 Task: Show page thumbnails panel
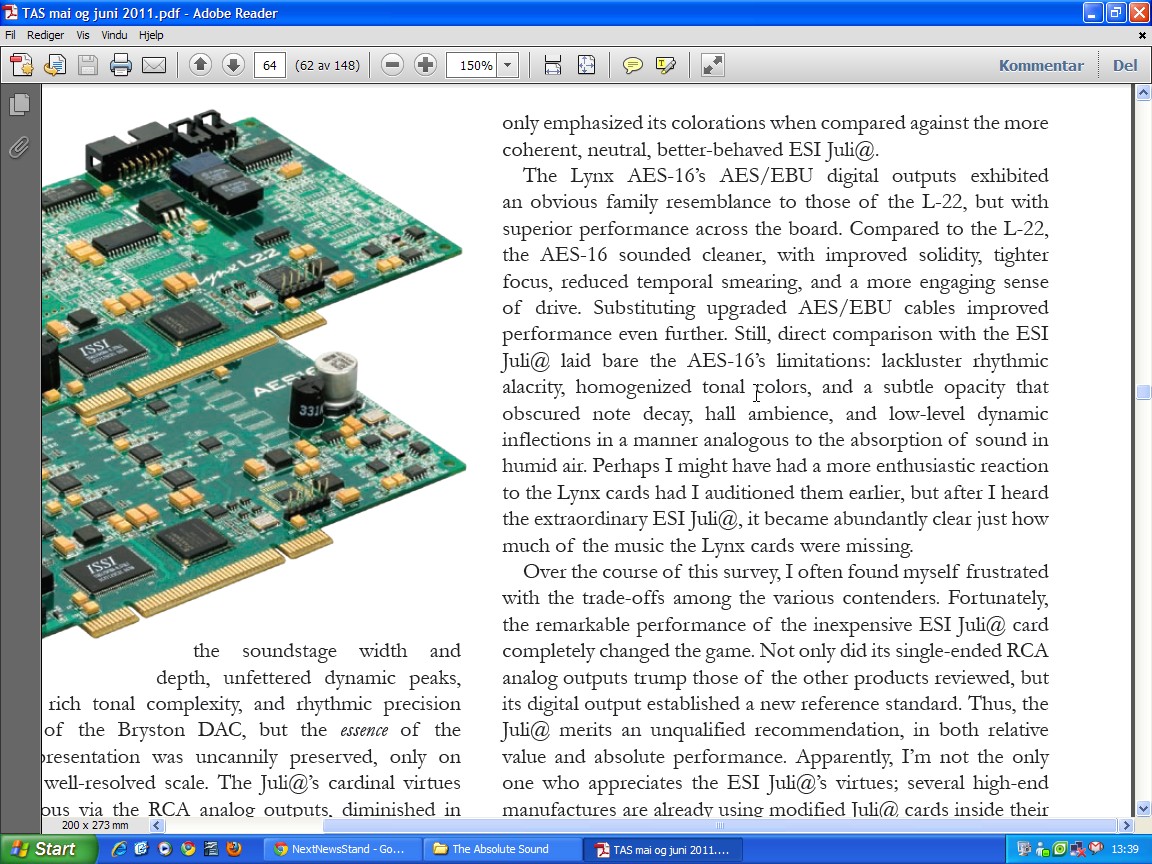click(20, 104)
